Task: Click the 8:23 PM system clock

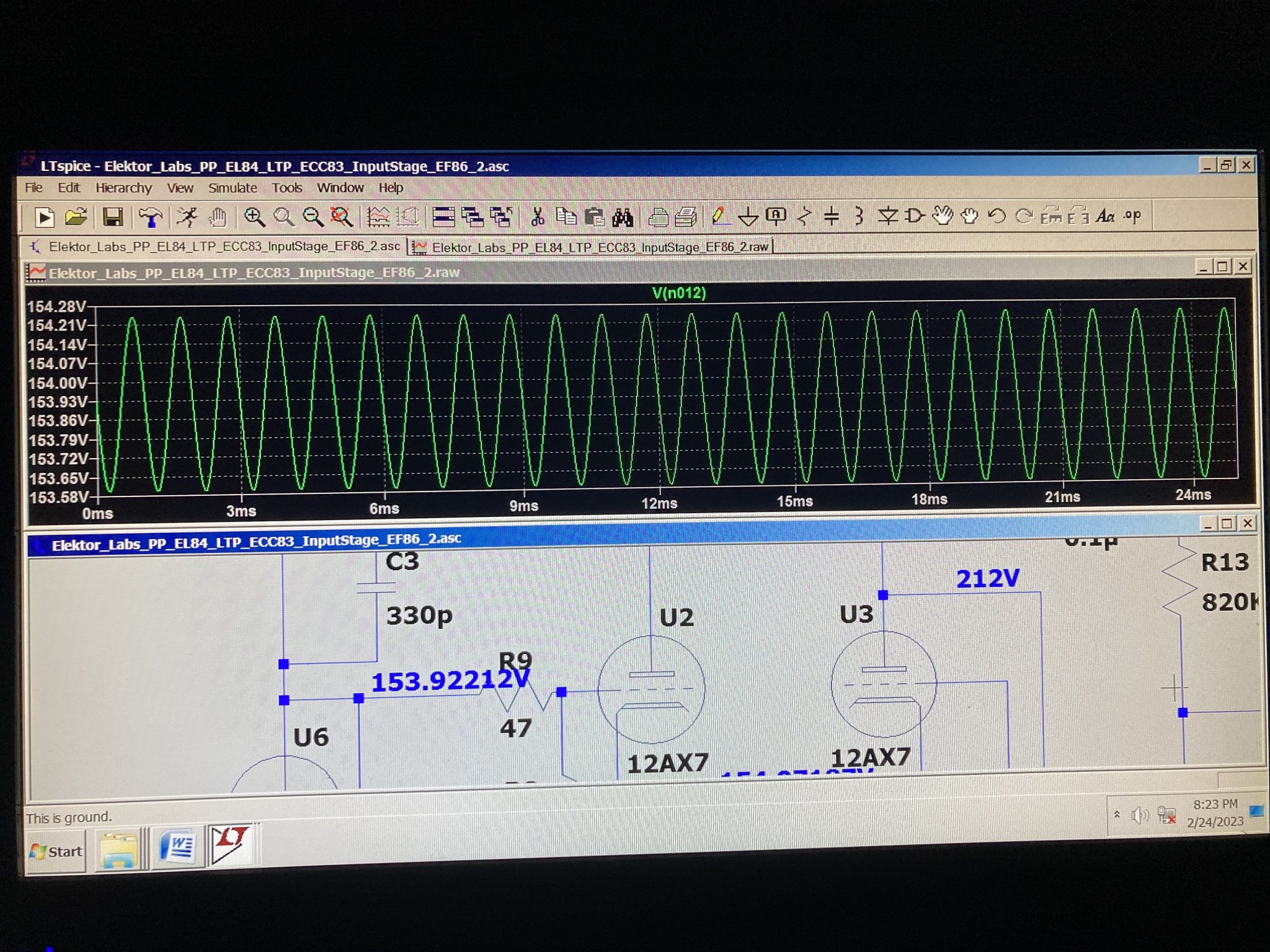Action: tap(1215, 804)
